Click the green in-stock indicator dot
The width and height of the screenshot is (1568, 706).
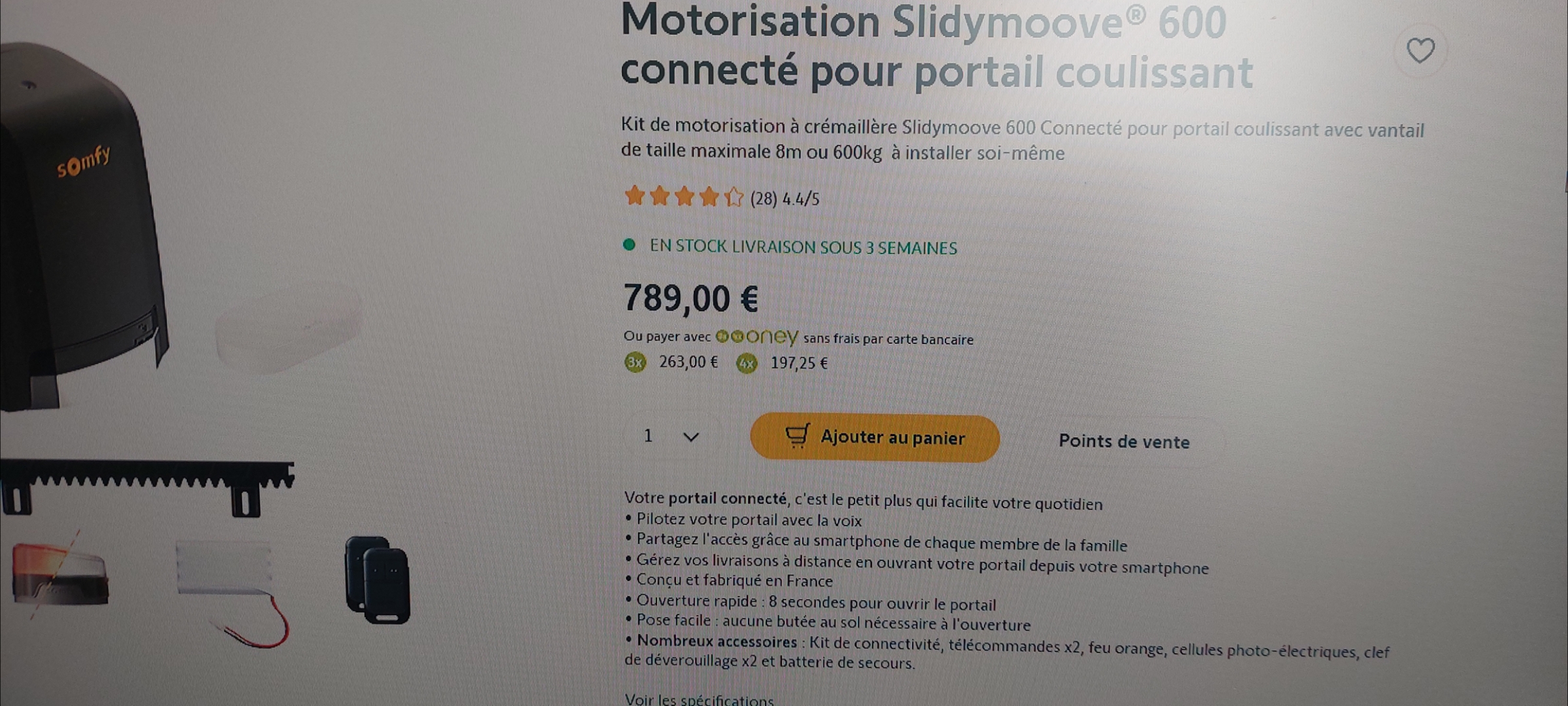pos(629,245)
